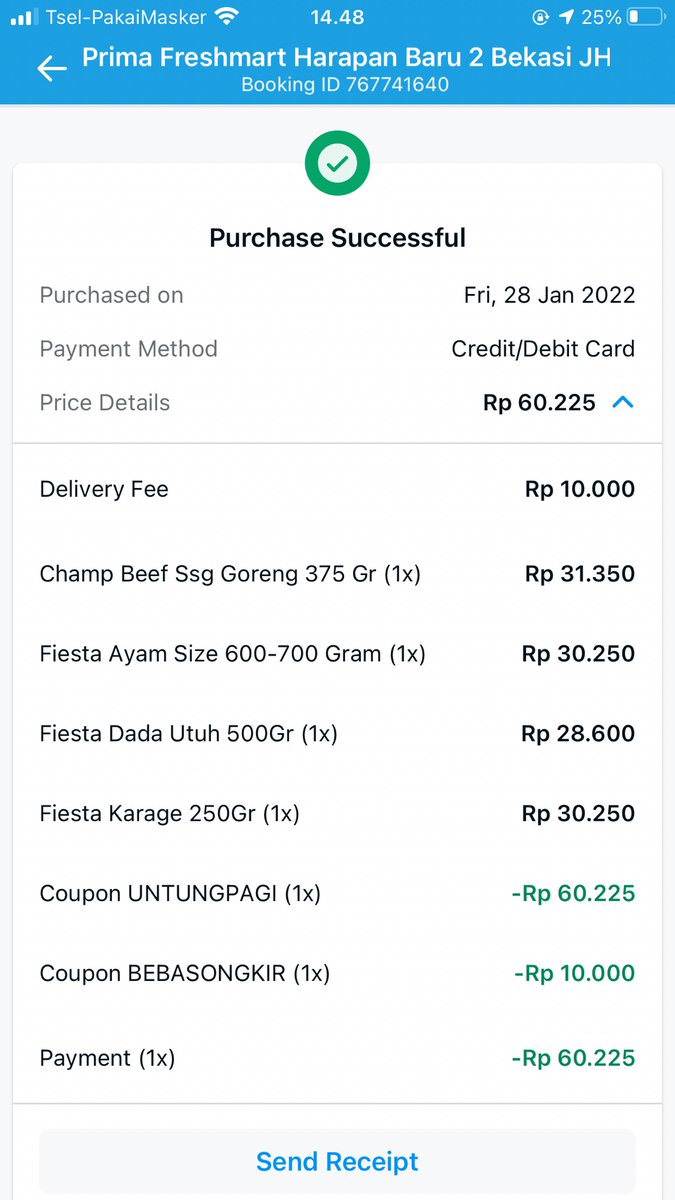Tap the Payment Method row
The image size is (675, 1200).
[337, 349]
